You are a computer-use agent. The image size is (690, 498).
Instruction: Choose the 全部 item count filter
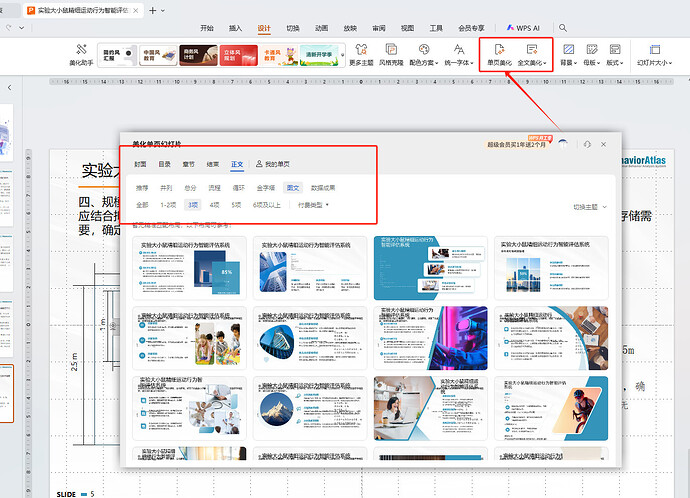coord(142,204)
